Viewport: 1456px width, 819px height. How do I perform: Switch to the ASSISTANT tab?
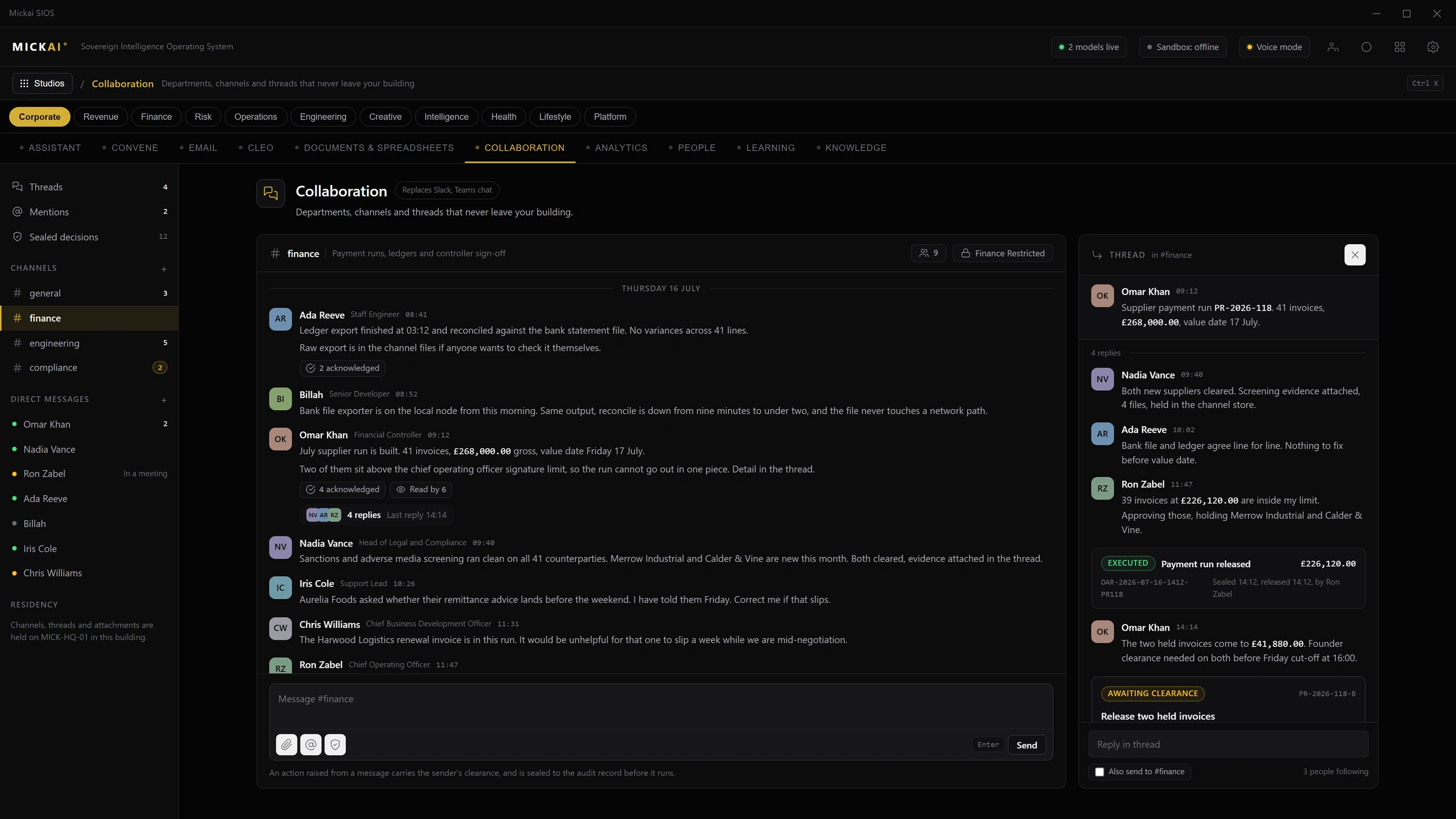tap(50, 148)
